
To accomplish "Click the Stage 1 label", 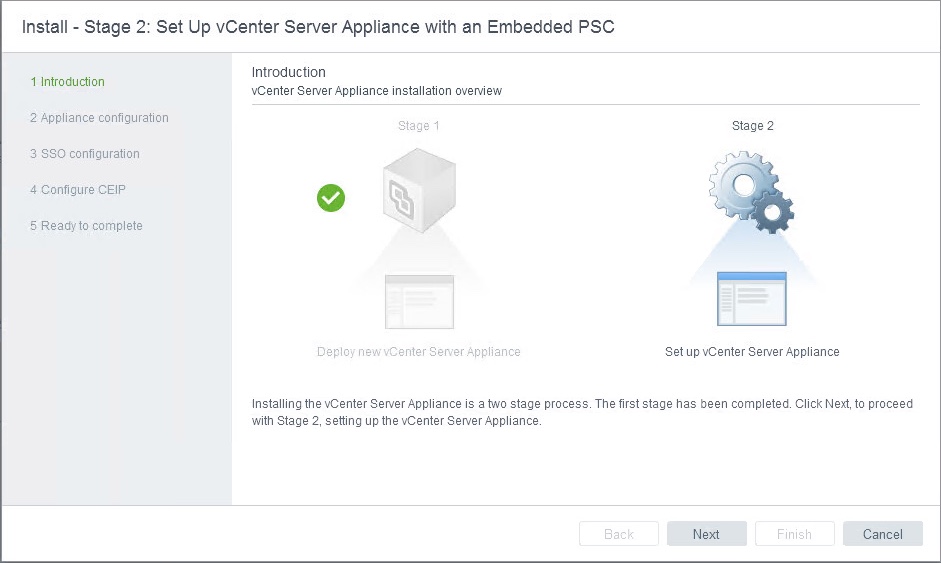I will coord(419,126).
